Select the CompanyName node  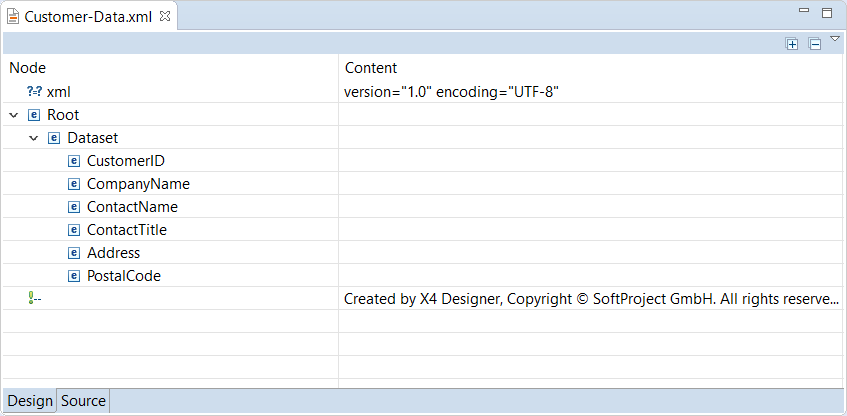tap(138, 184)
